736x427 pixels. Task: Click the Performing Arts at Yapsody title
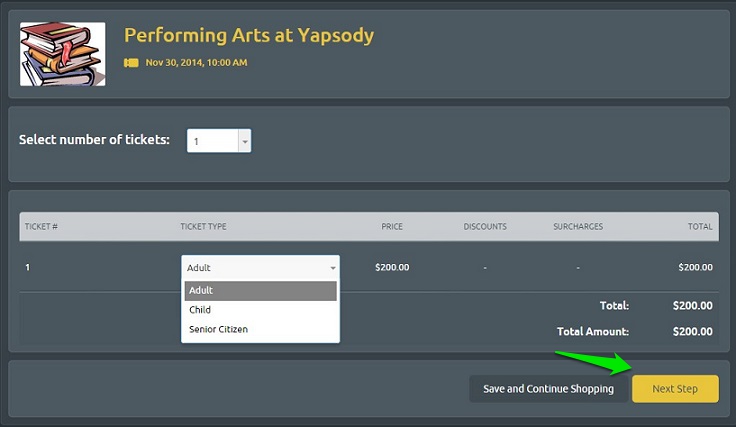click(x=249, y=35)
